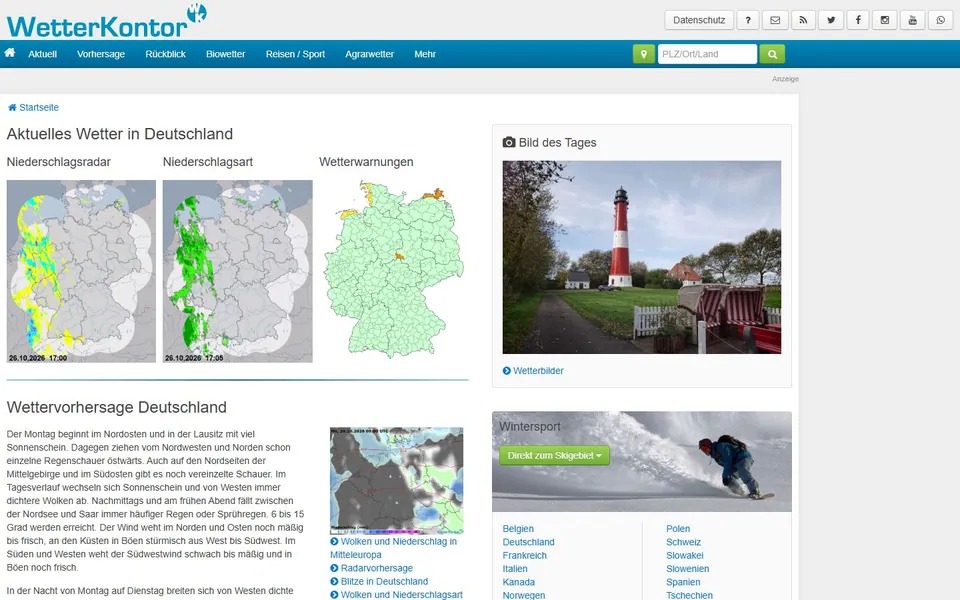960x600 pixels.
Task: Select Slowakei in Wintersport list
Action: coord(684,555)
